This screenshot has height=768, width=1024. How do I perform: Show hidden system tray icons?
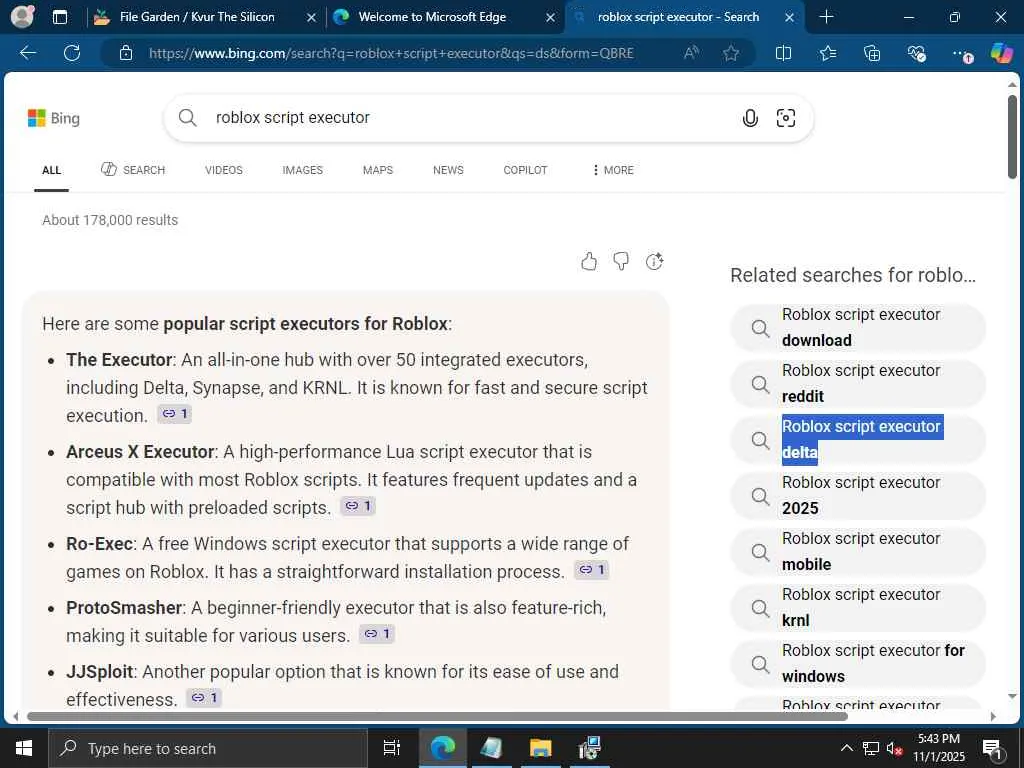coord(846,748)
